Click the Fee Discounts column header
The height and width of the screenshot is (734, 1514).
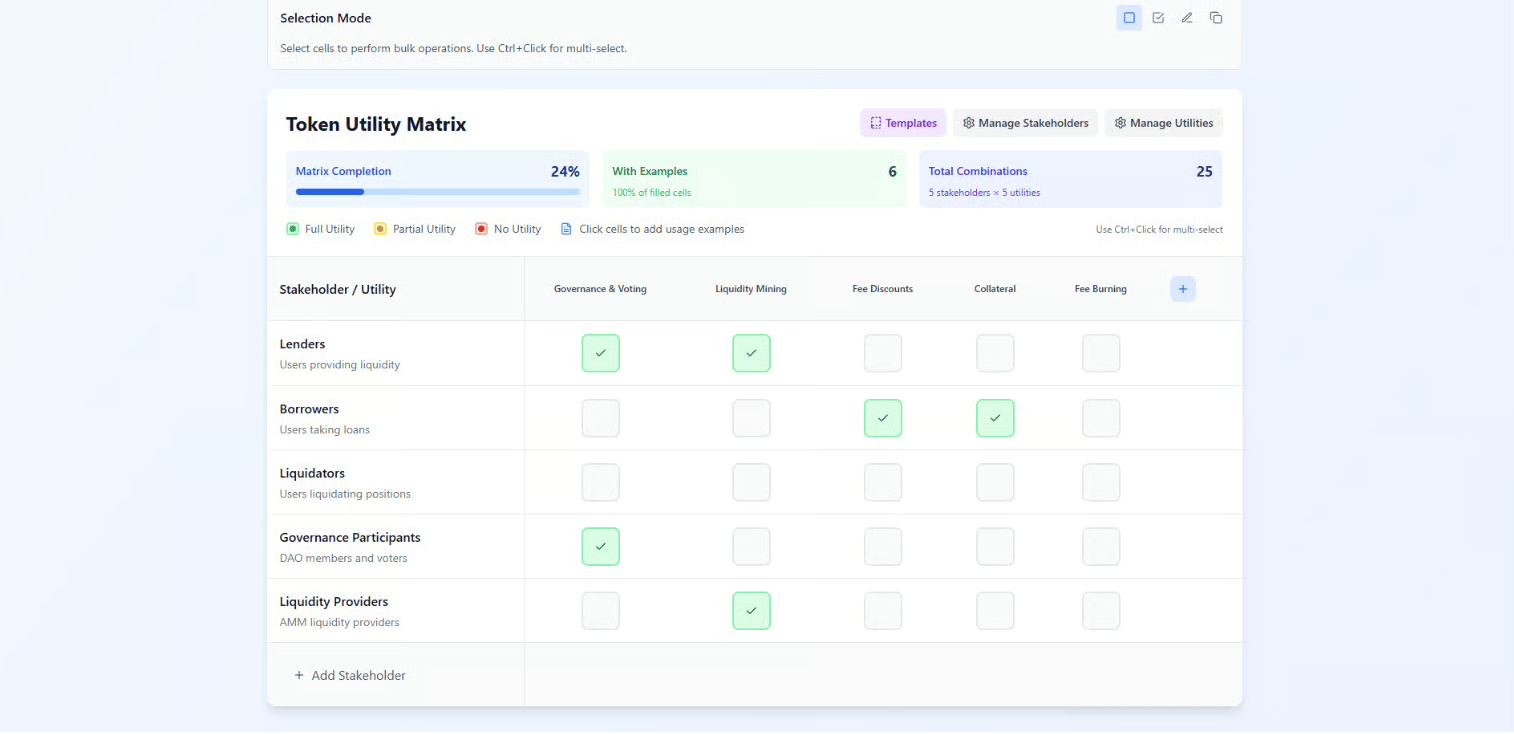pyautogui.click(x=883, y=289)
